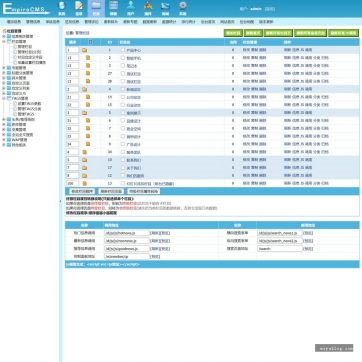The image size is (362, 362).
Task: Collapse the TAGS管理 tree node
Action: point(4,99)
